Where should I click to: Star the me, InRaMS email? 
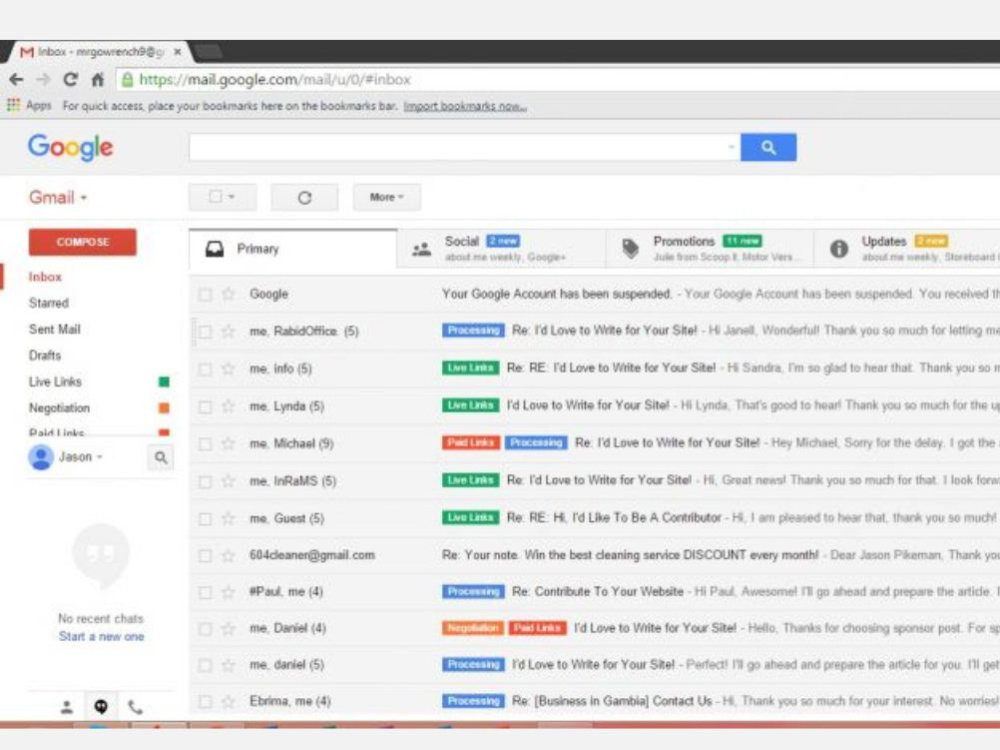pos(228,481)
